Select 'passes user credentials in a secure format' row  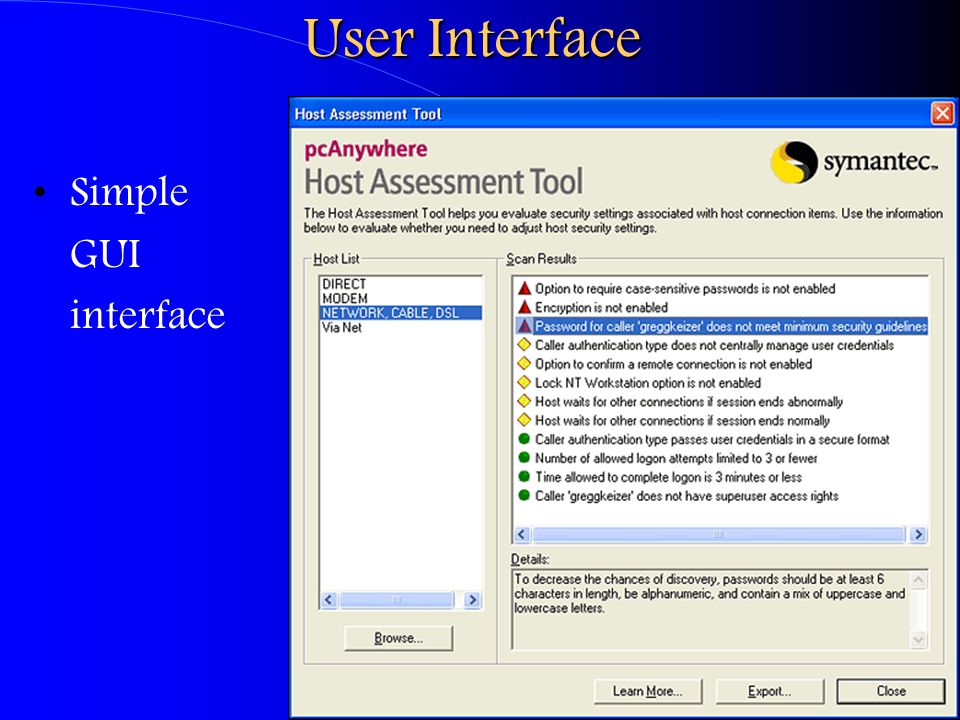coord(712,440)
